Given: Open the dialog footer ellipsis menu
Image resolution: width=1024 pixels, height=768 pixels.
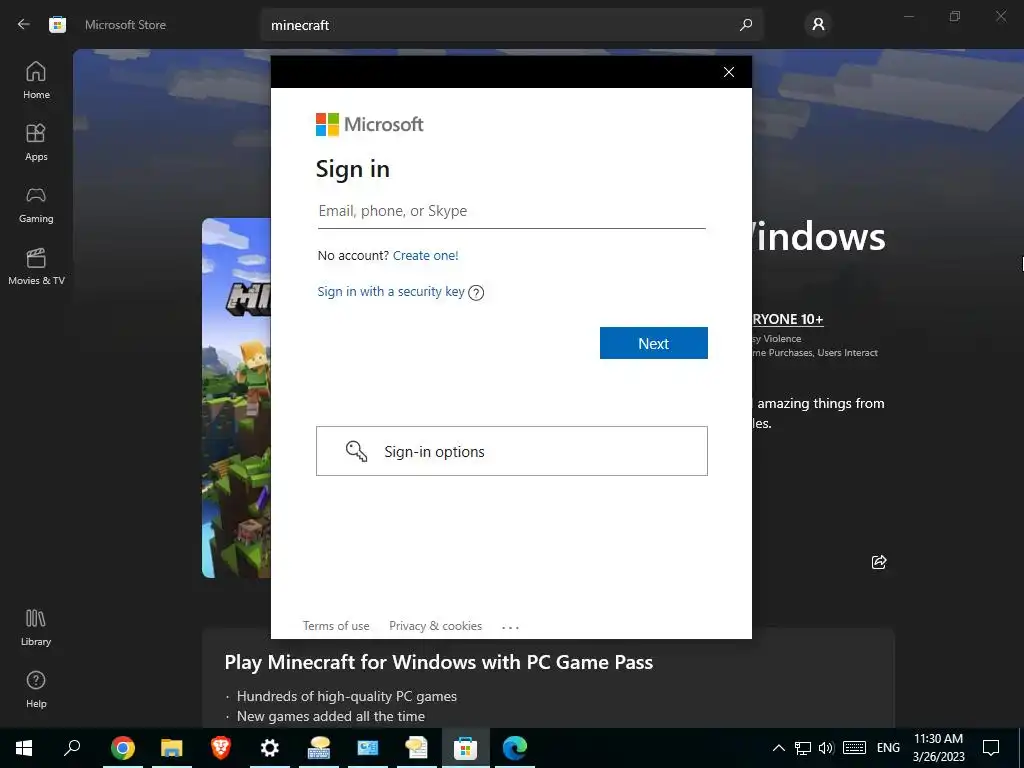Looking at the screenshot, I should 510,627.
